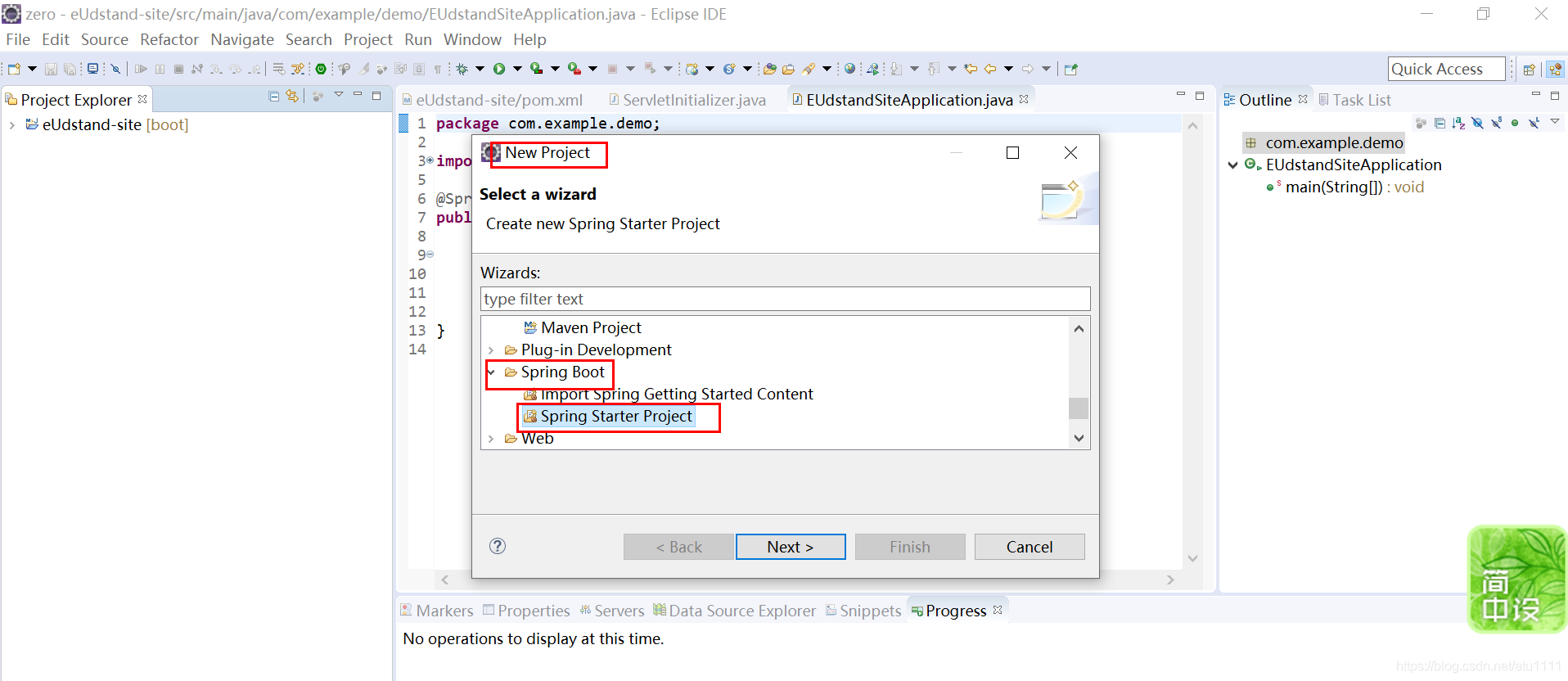Click the Spring perspective icon at far right

pos(1556,70)
